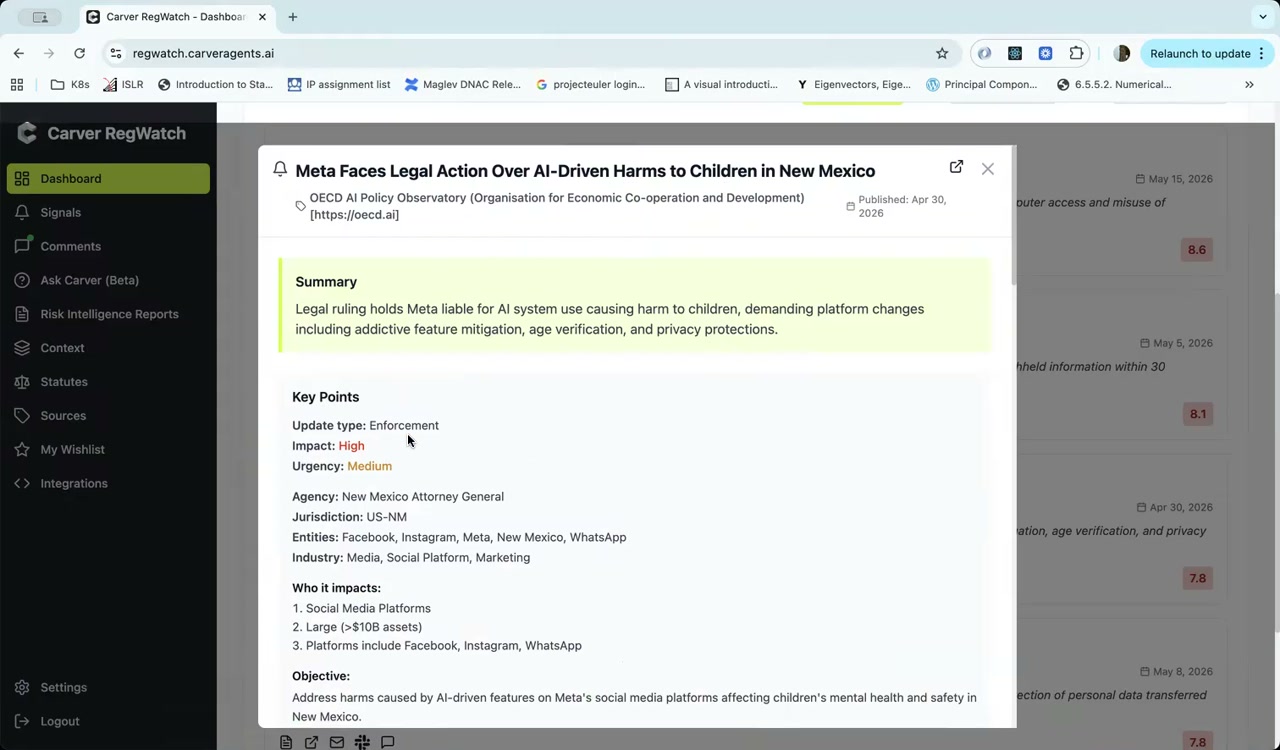Click Relaunch to update button
The width and height of the screenshot is (1280, 750).
tap(1200, 53)
